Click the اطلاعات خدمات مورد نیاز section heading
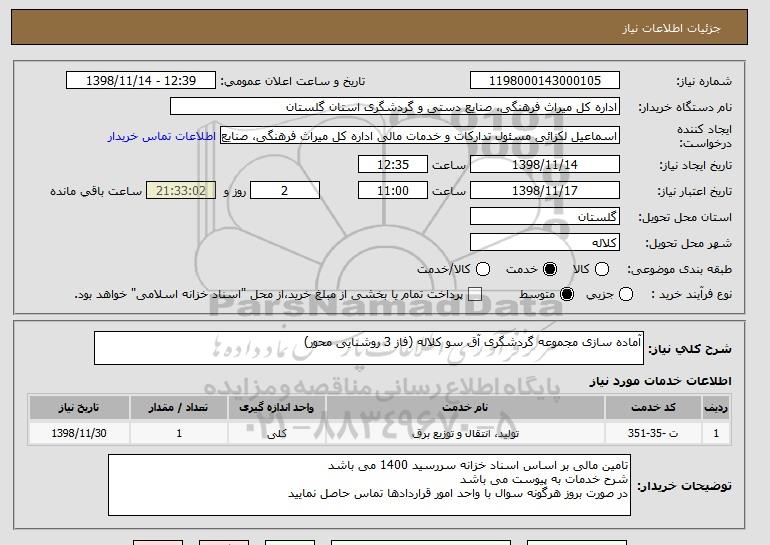The height and width of the screenshot is (545, 770). [x=660, y=381]
